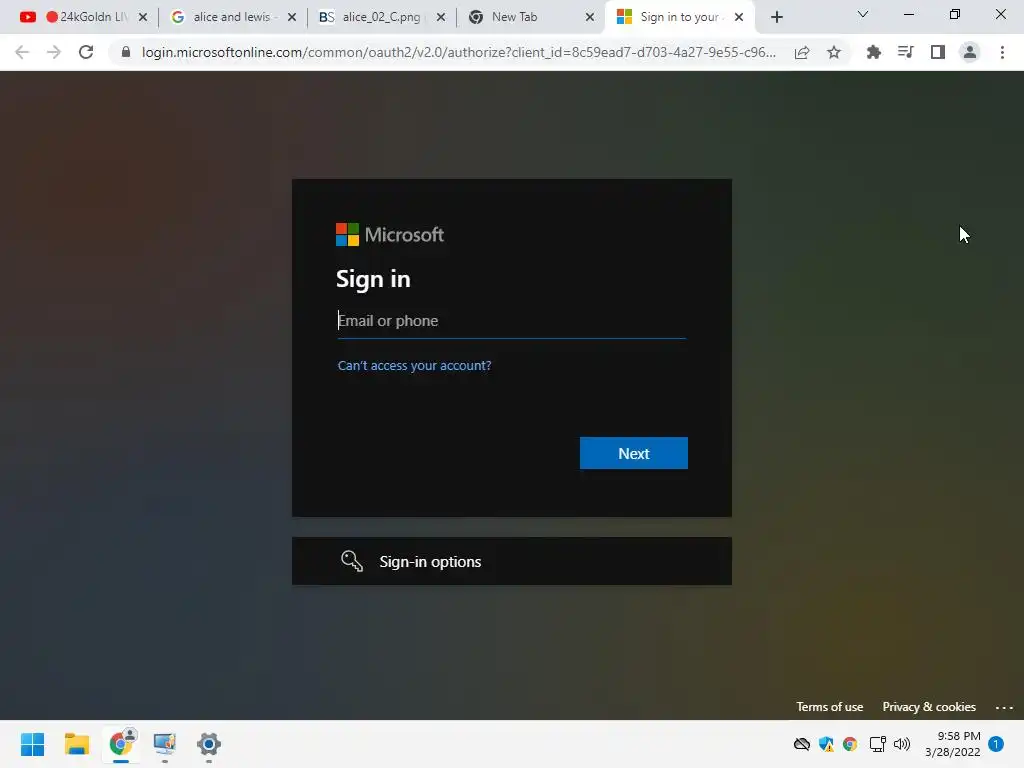This screenshot has height=768, width=1024.
Task: Click the Chrome taskbar icon
Action: point(121,743)
